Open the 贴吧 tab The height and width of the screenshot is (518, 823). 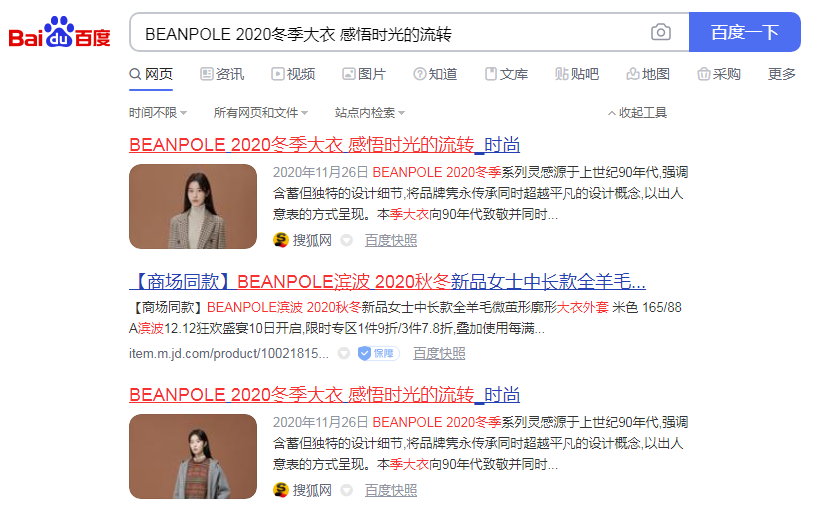[x=577, y=74]
